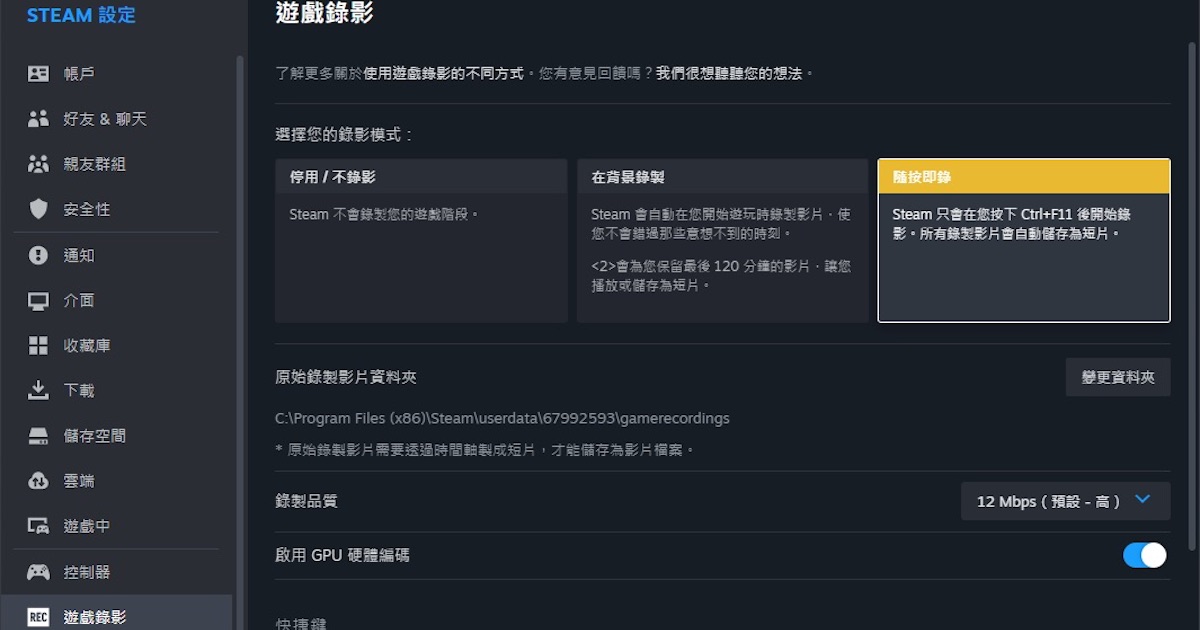Select the 隨按即錄 recording mode

click(x=1024, y=240)
